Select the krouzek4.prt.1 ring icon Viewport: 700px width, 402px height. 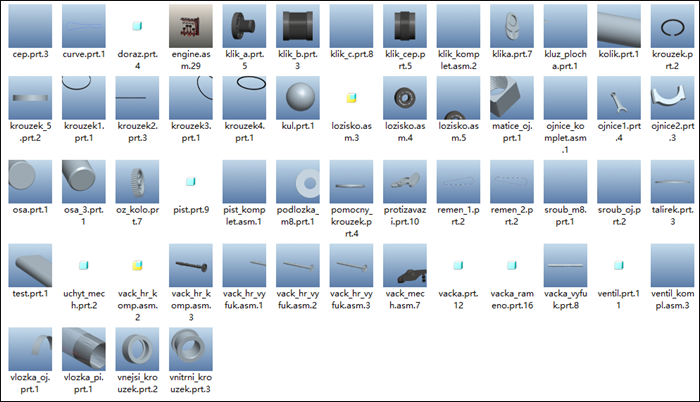tap(244, 98)
